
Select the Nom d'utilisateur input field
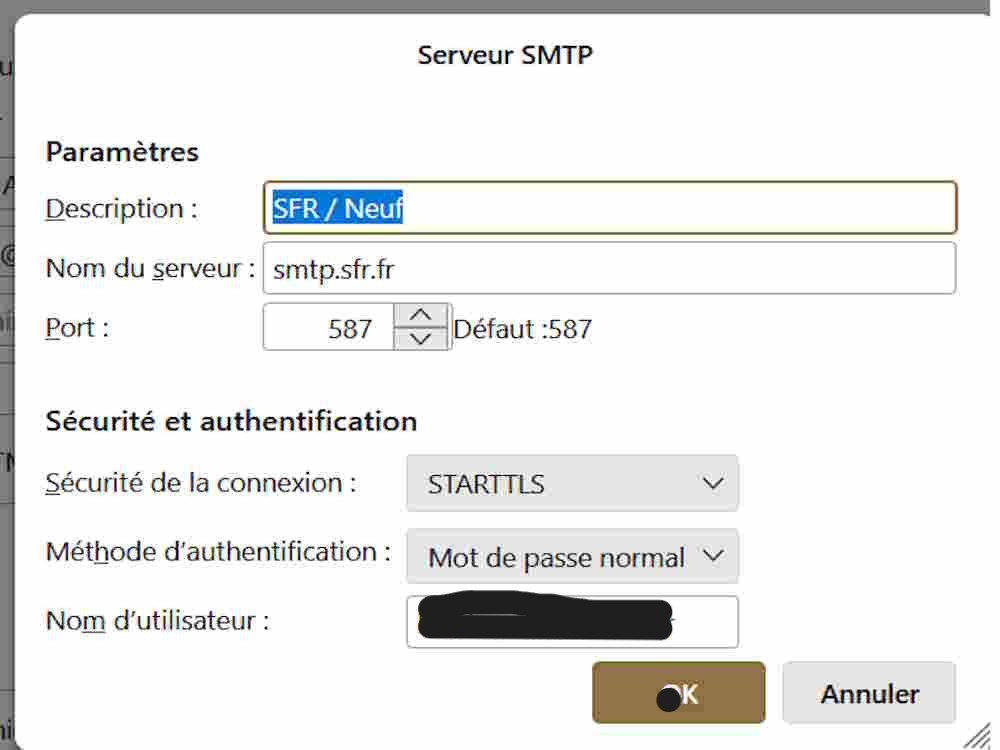tap(572, 622)
